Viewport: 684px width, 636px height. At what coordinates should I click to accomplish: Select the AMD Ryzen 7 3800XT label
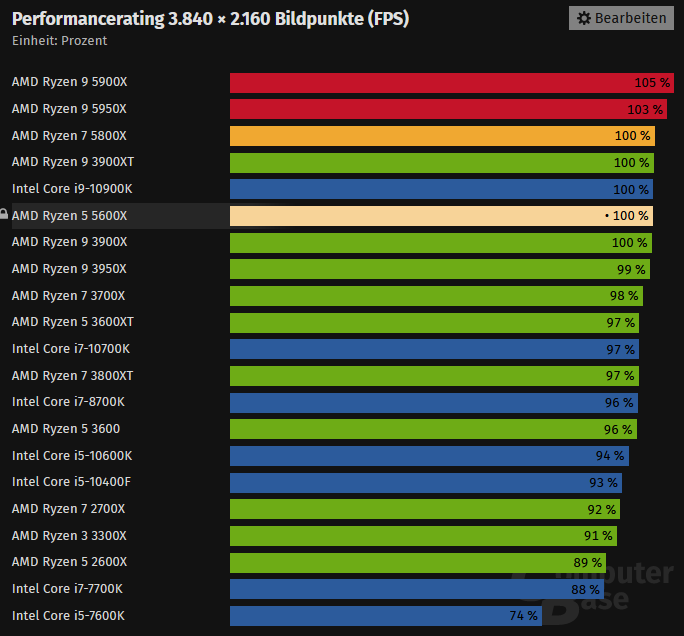72,376
